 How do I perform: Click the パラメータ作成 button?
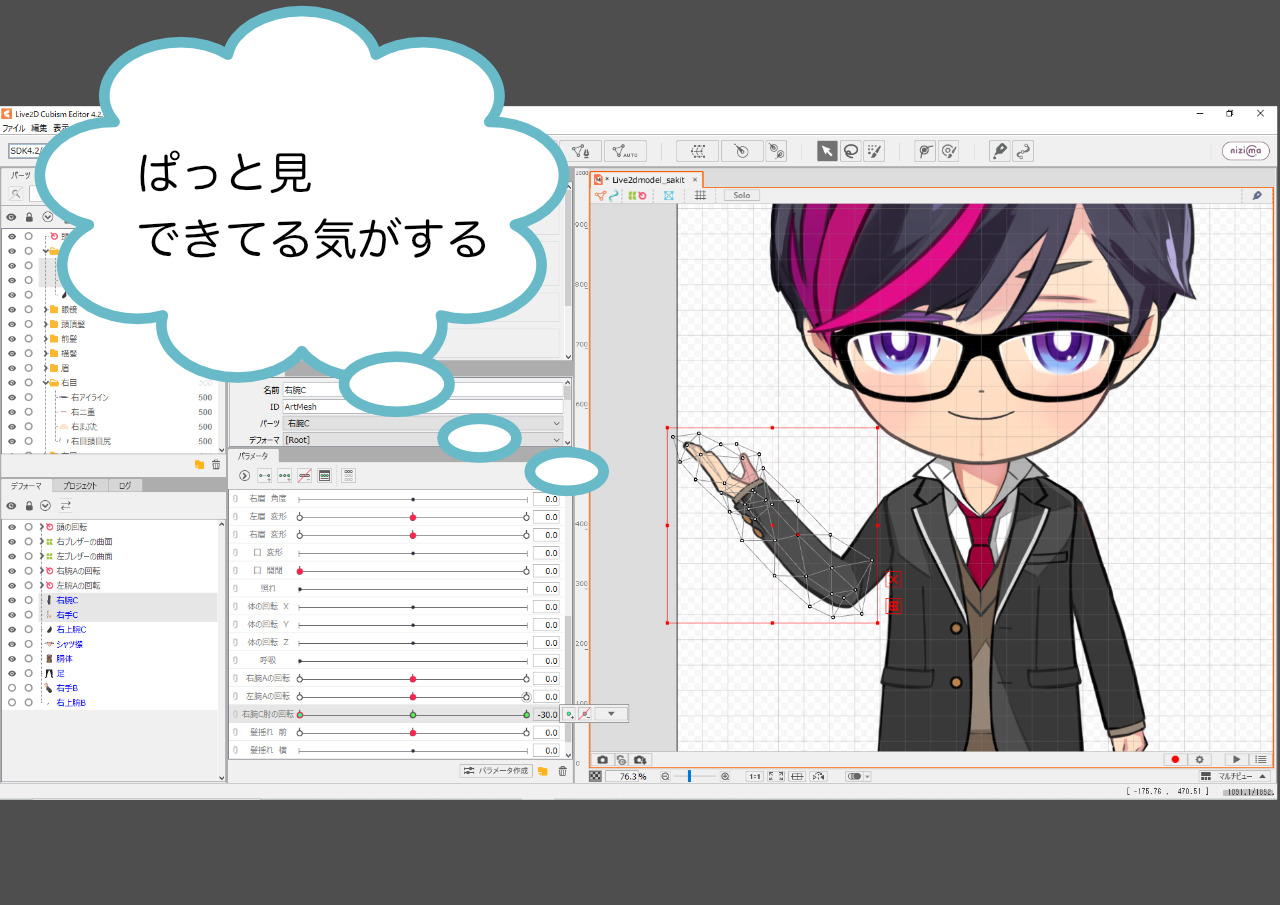(x=495, y=771)
